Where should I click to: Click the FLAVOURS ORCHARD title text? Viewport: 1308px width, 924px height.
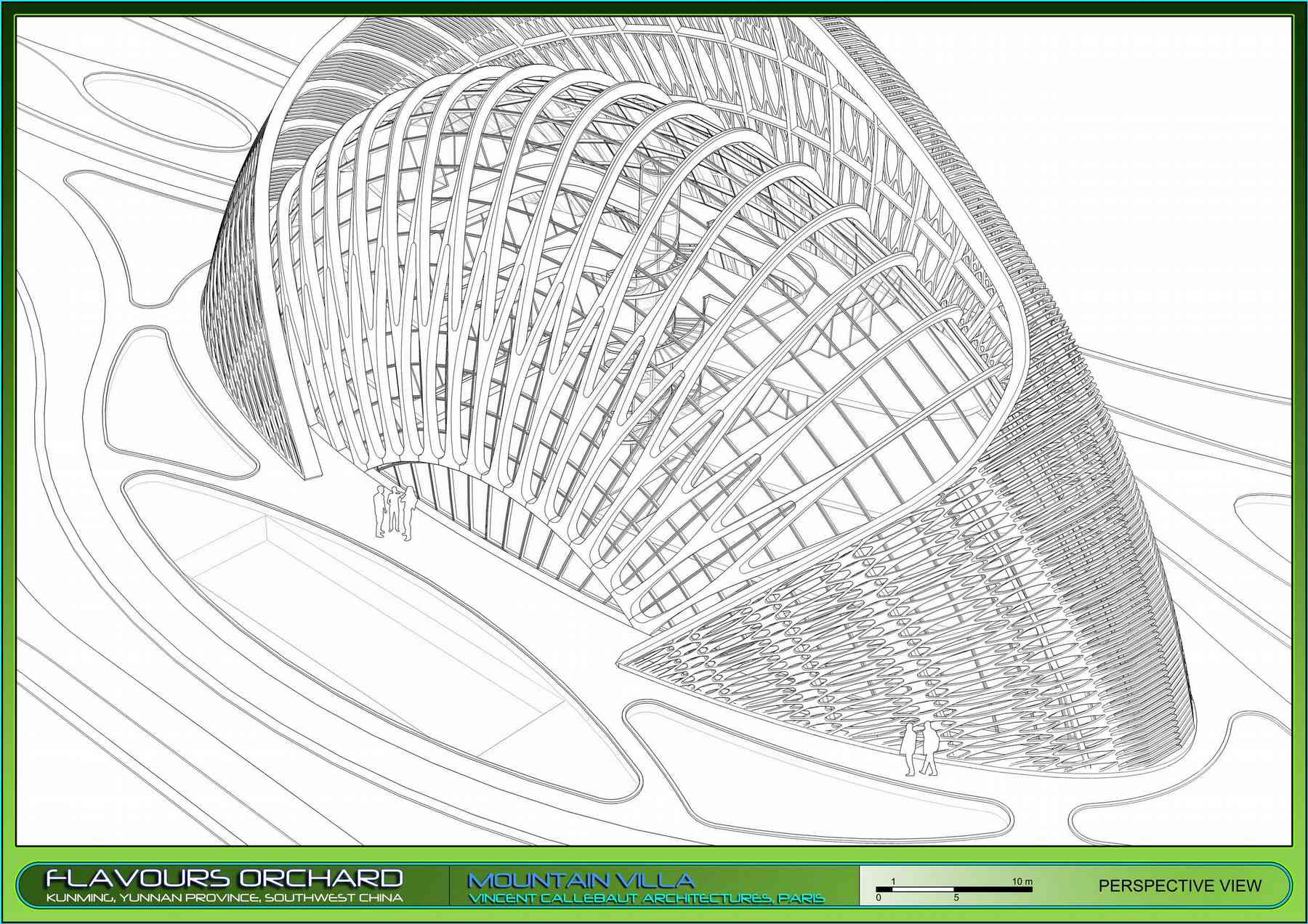tap(224, 878)
